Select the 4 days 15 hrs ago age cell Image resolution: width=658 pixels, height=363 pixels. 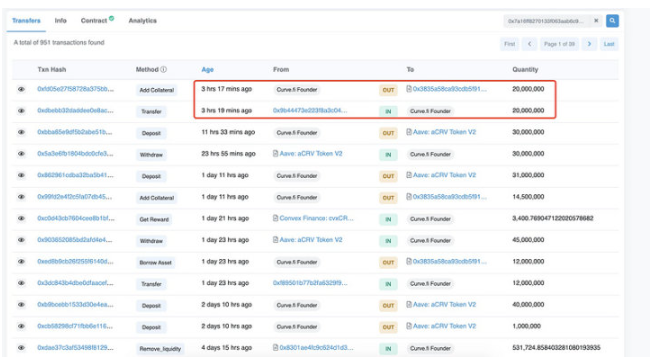pyautogui.click(x=227, y=347)
